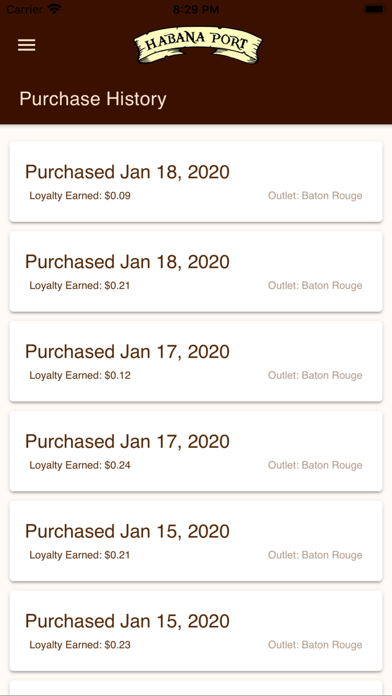Image resolution: width=392 pixels, height=696 pixels.
Task: Select Jan 15 purchase earning $0.21
Action: (x=196, y=541)
